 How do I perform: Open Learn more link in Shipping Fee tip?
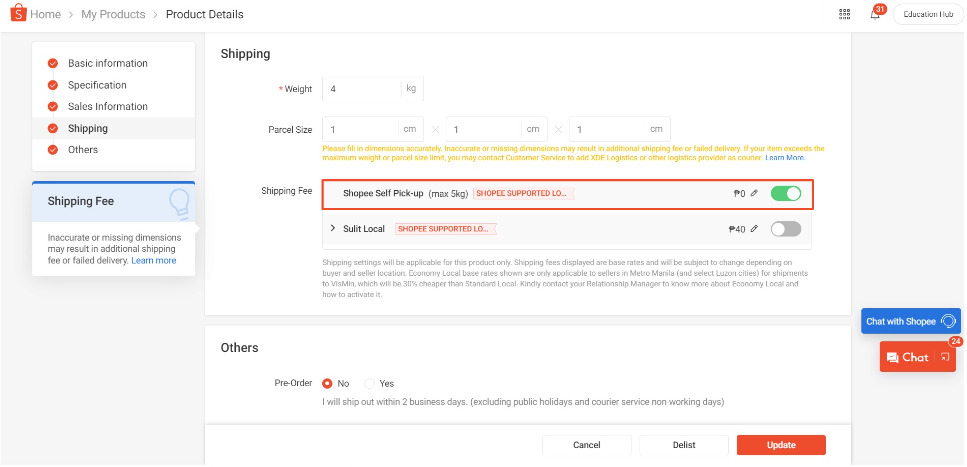[153, 260]
